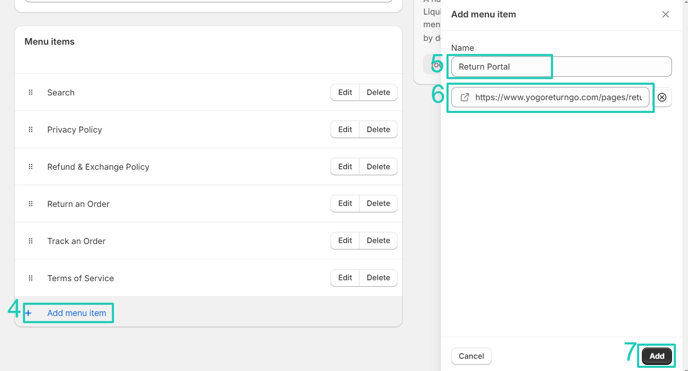Delete the Search menu item
This screenshot has width=688, height=371.
pos(378,93)
